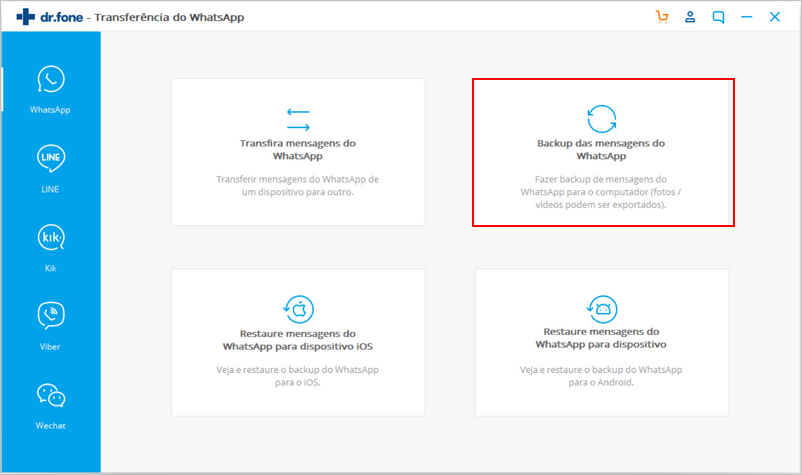
Task: Click "Veja e restaure o backup... para o iOS" text
Action: coord(298,376)
